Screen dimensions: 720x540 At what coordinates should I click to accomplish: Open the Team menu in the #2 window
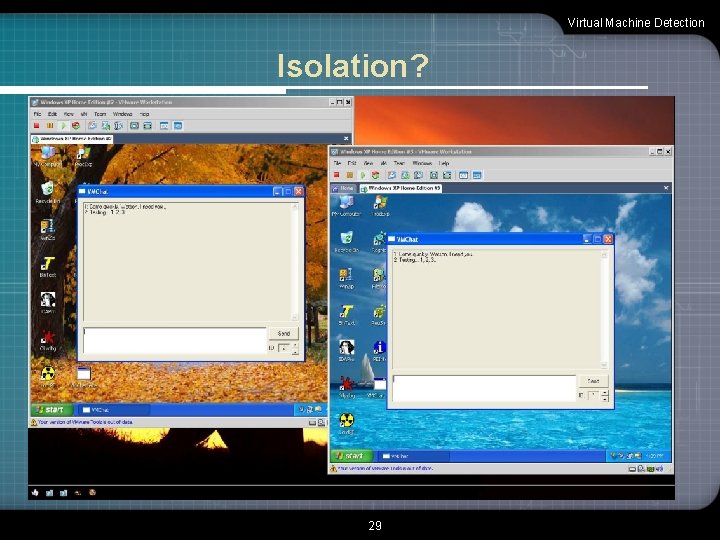pyautogui.click(x=100, y=114)
